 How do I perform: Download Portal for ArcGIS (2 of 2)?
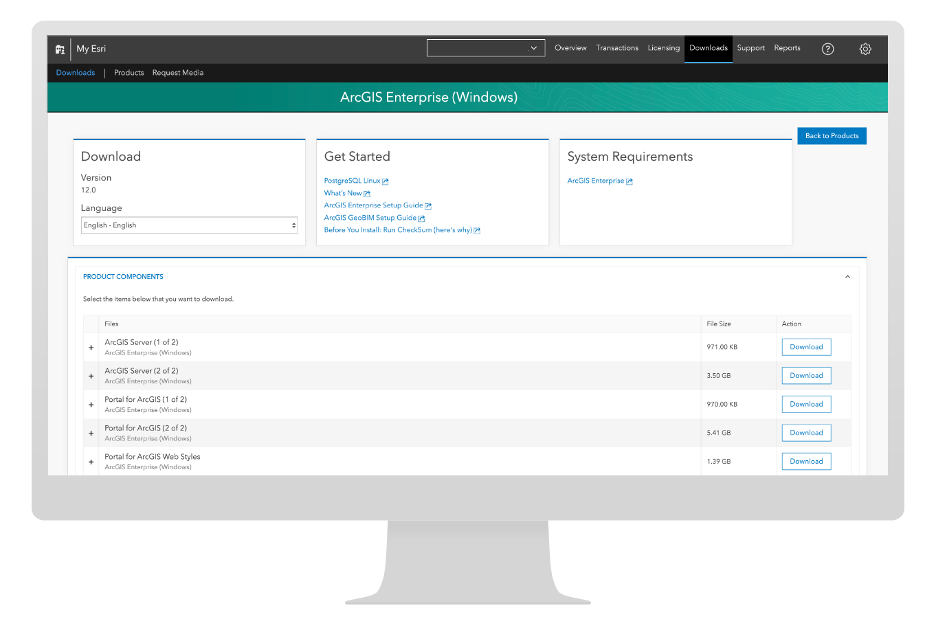(x=806, y=433)
